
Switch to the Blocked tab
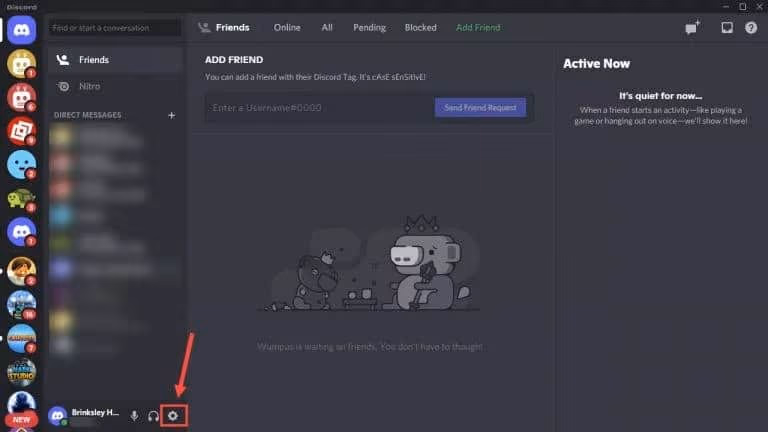coord(420,28)
